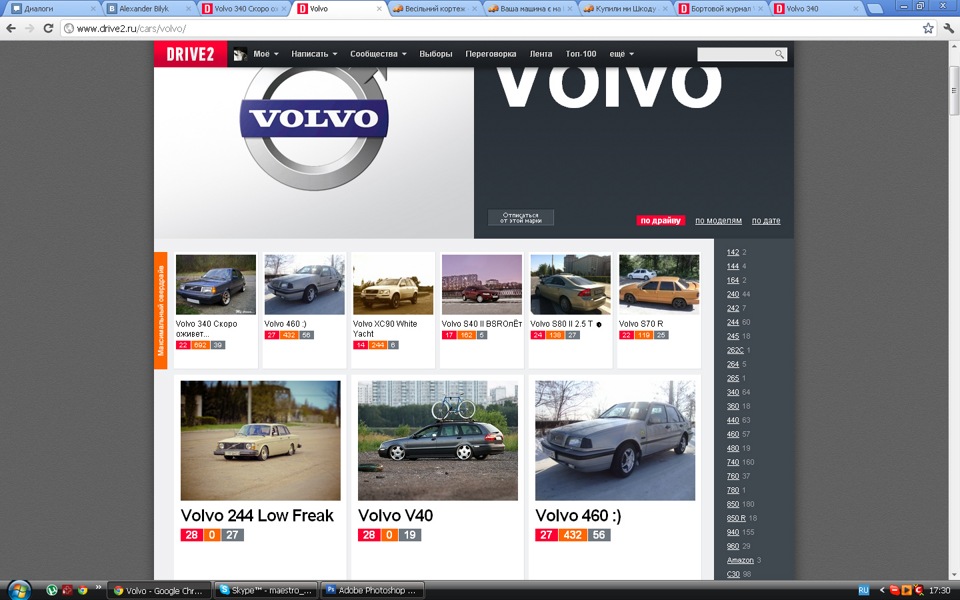The height and width of the screenshot is (600, 960).
Task: Expand the 'Написать' dropdown menu
Action: pyautogui.click(x=314, y=54)
